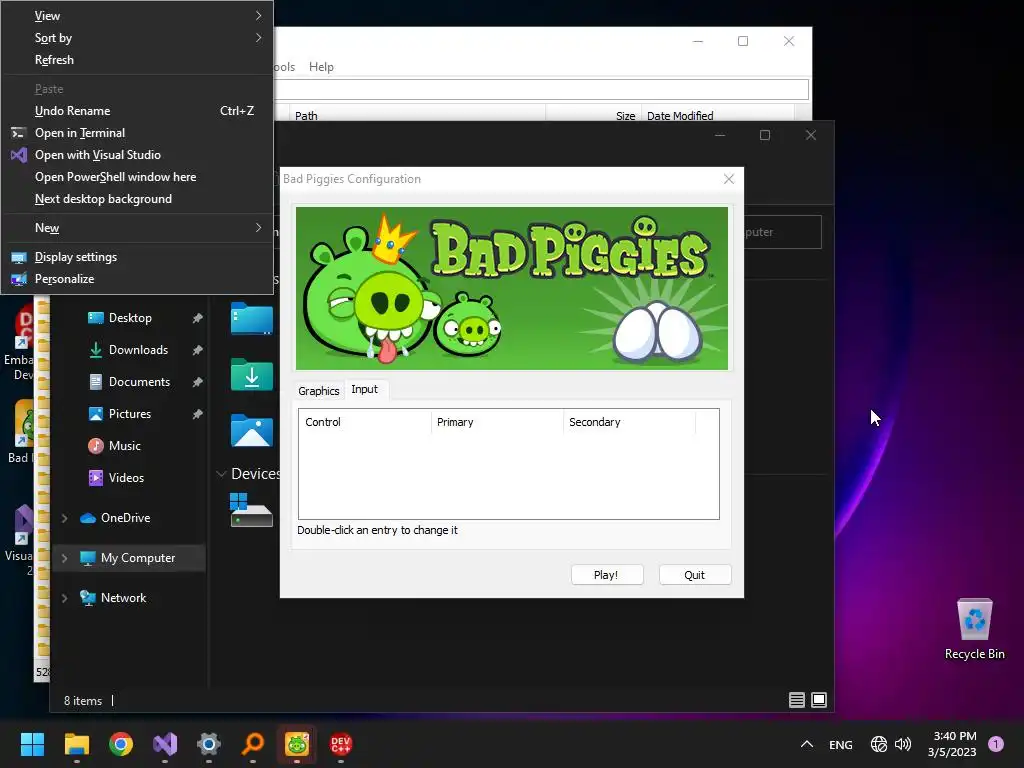This screenshot has height=768, width=1024.
Task: Switch Explorer to large icons view
Action: (819, 700)
